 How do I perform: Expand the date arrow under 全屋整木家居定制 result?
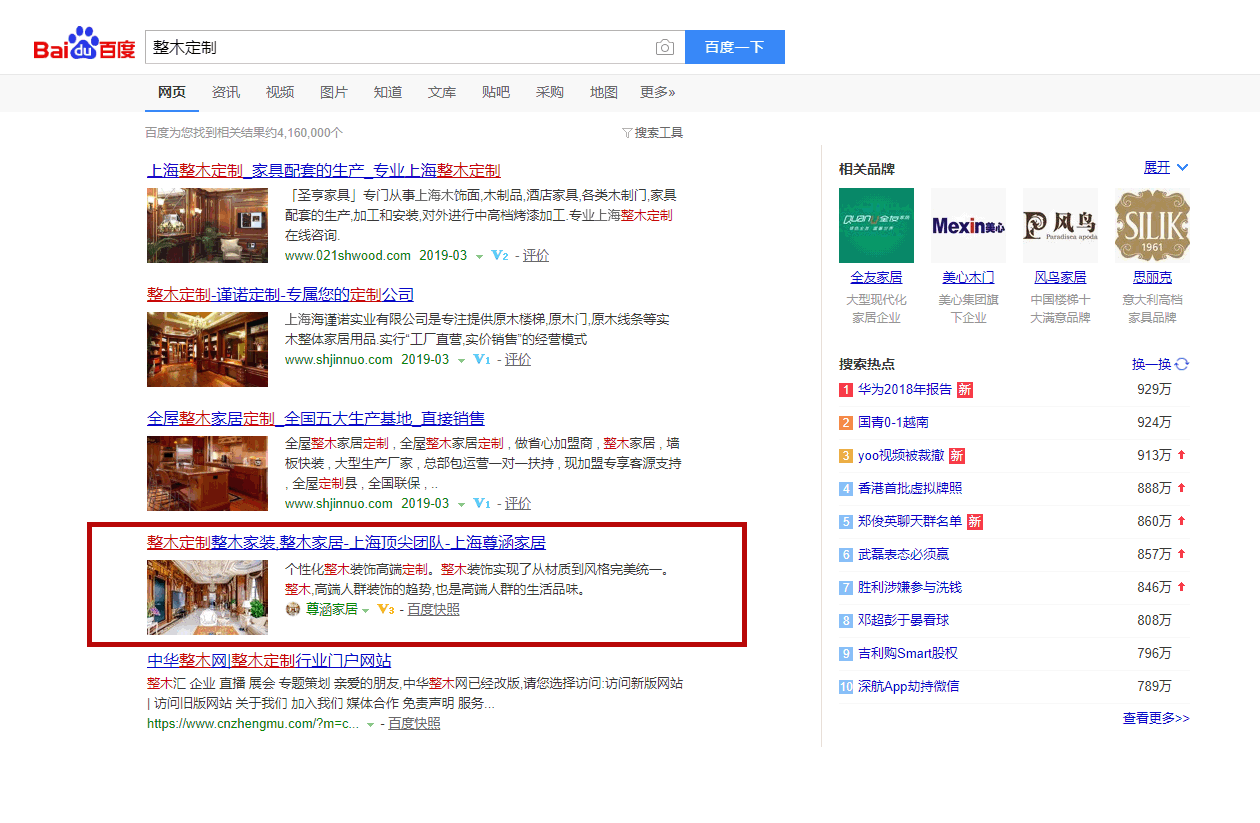(x=461, y=504)
